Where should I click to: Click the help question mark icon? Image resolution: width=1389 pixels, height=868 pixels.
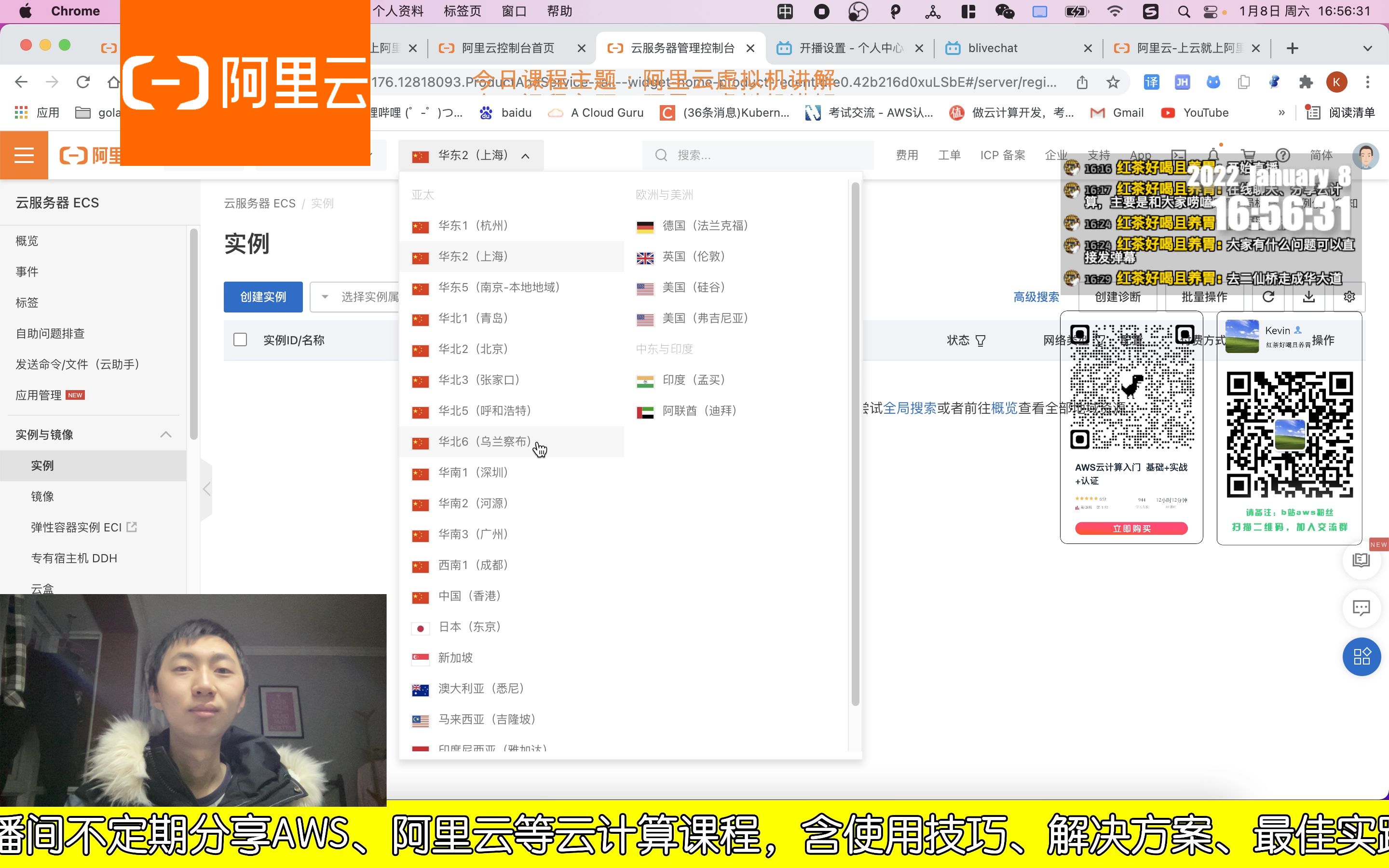coord(1282,155)
